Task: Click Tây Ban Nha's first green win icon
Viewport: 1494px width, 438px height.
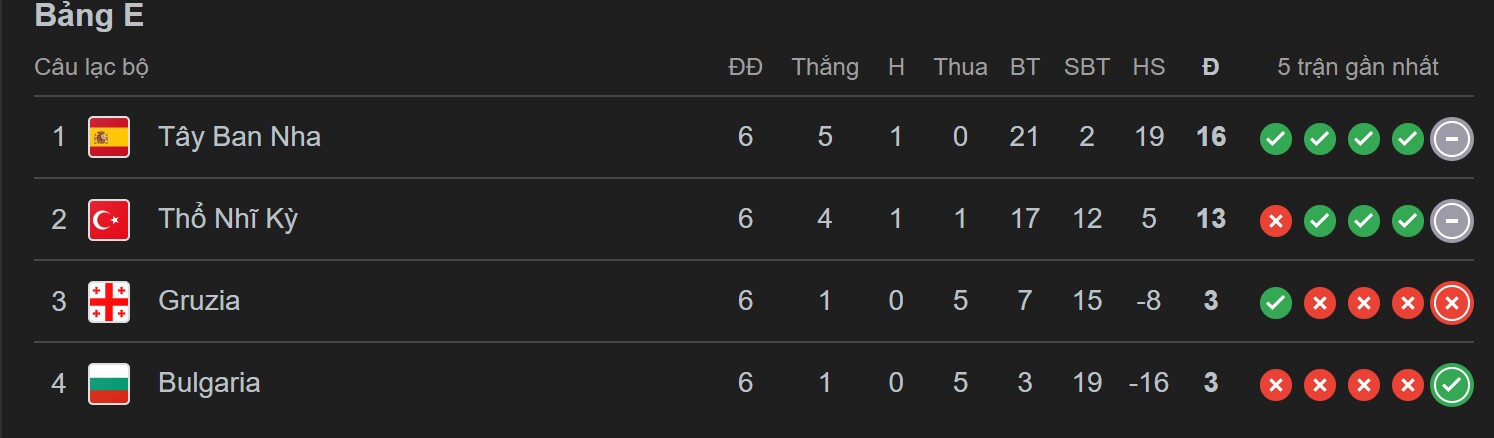Action: 1275,138
